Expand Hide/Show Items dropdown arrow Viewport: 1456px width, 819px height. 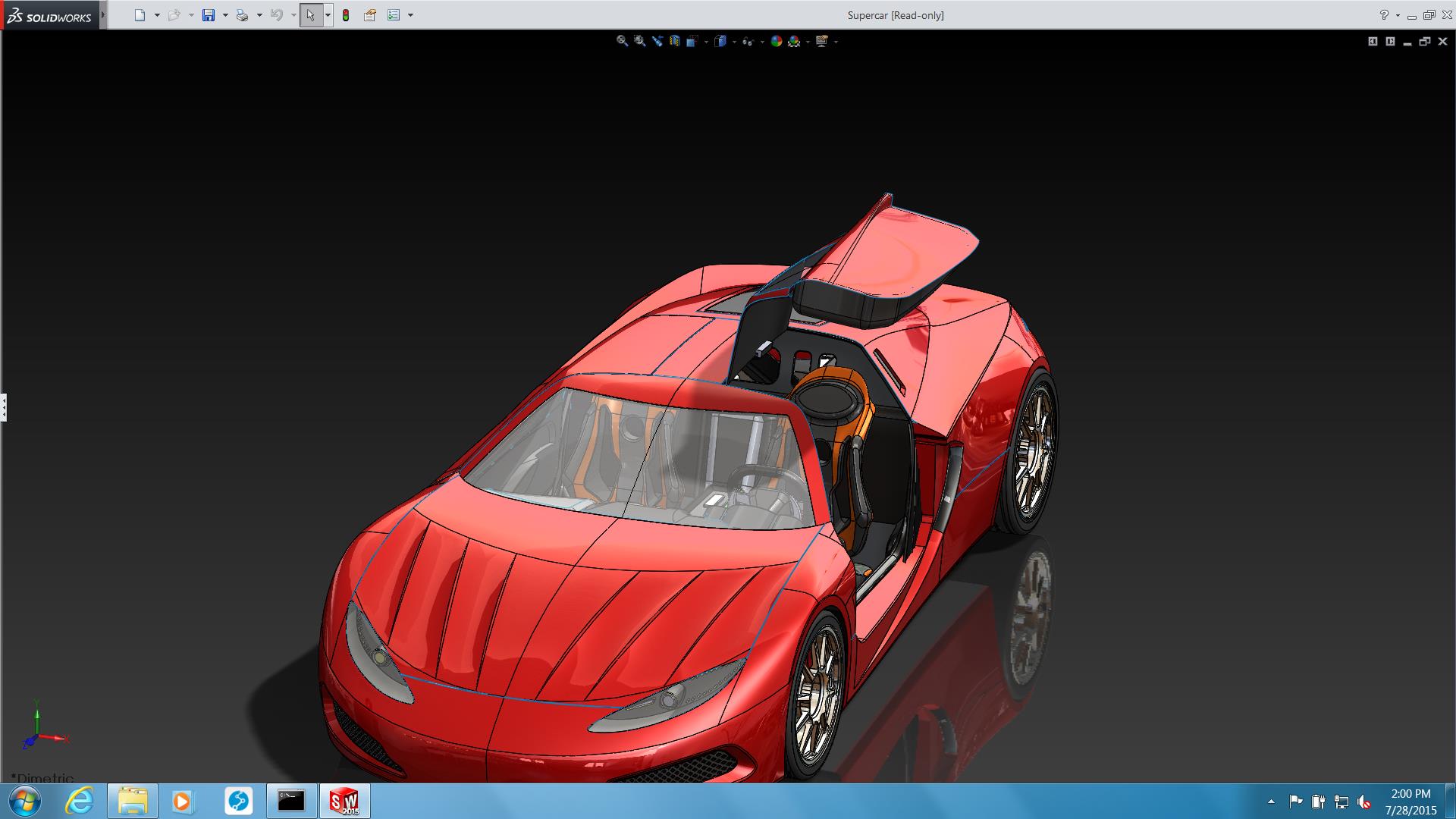coord(762,42)
